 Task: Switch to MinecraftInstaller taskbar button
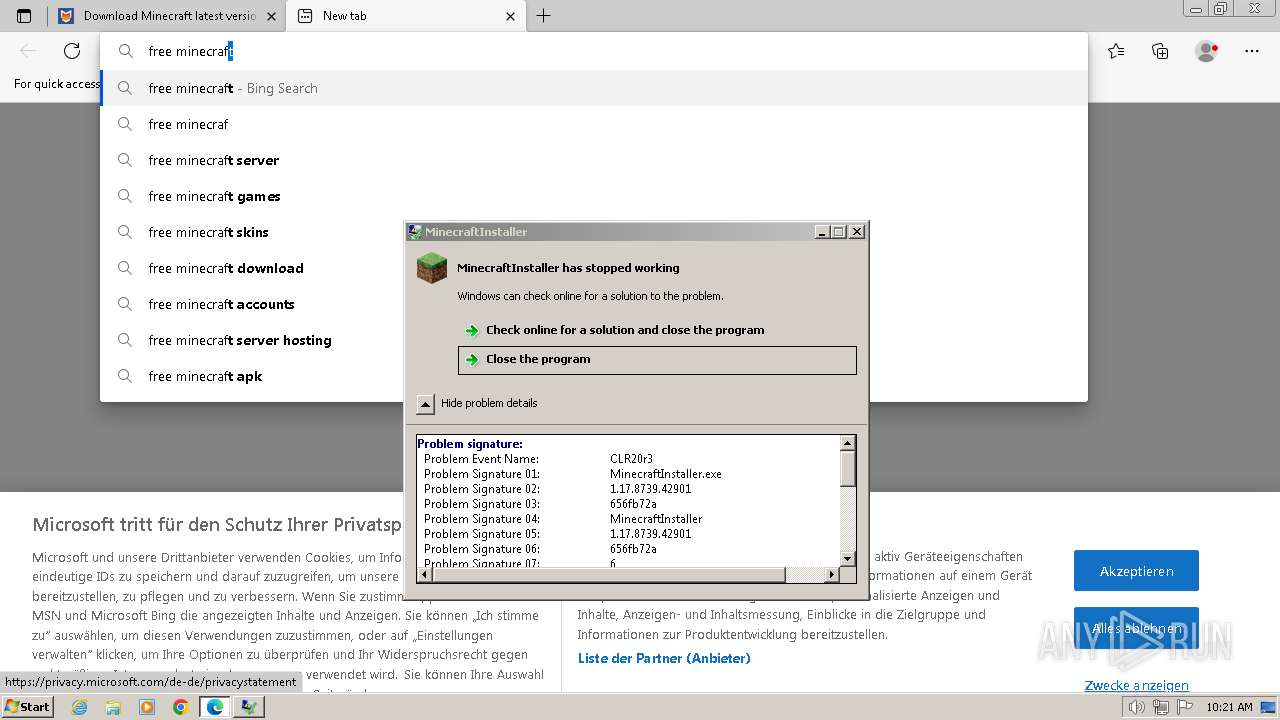pos(248,707)
